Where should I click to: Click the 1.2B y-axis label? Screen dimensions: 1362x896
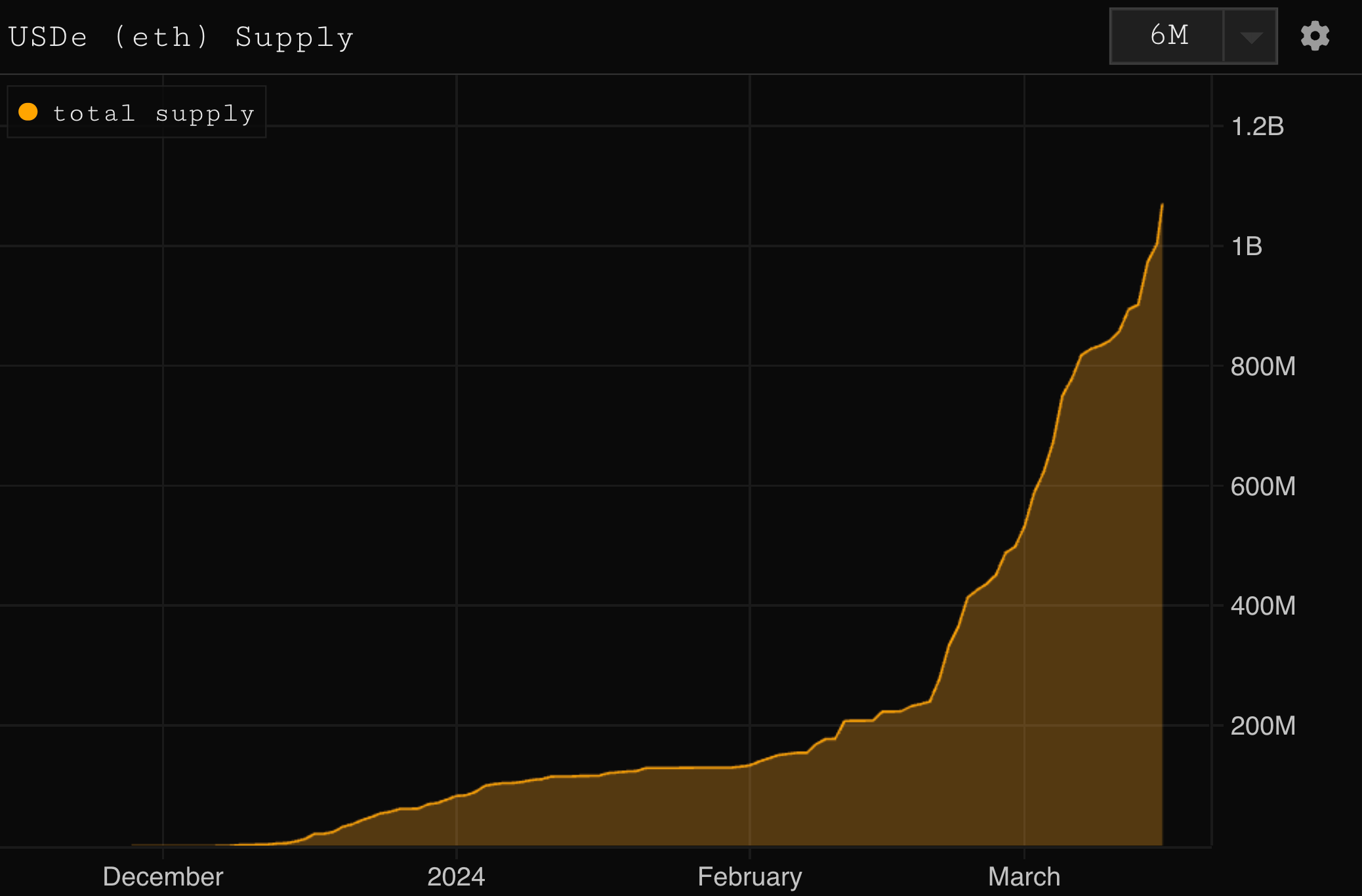tap(1257, 126)
